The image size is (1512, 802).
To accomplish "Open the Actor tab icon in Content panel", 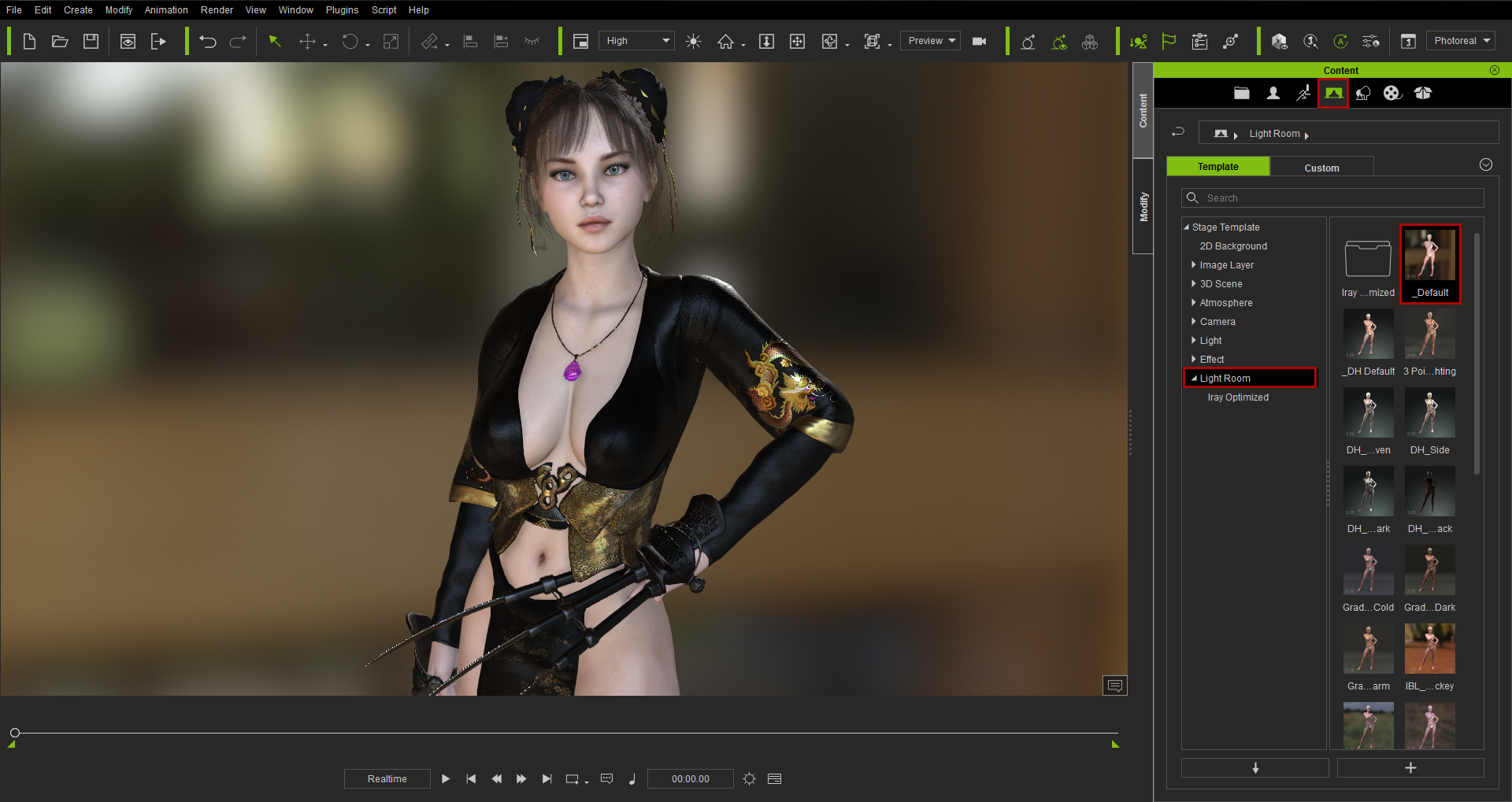I will [x=1273, y=93].
